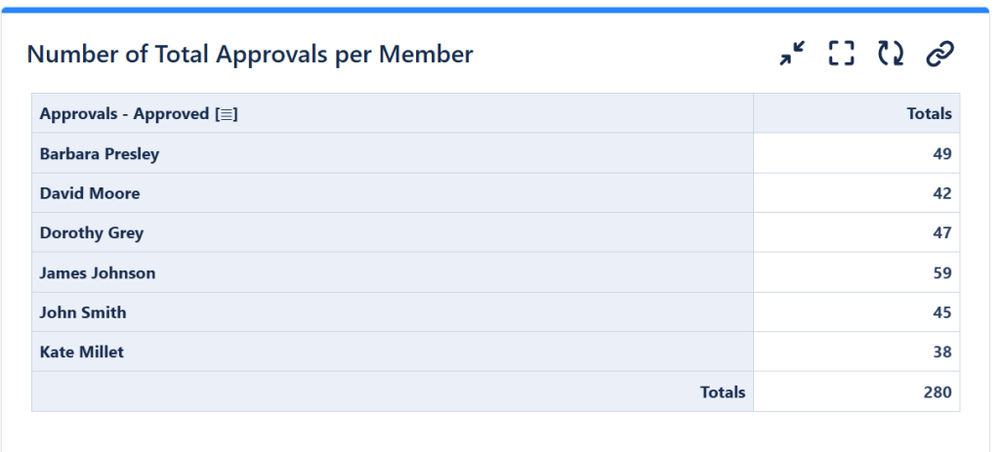Click Barbara Presley's total of 49
Screen dimensions: 999x452
coord(941,154)
